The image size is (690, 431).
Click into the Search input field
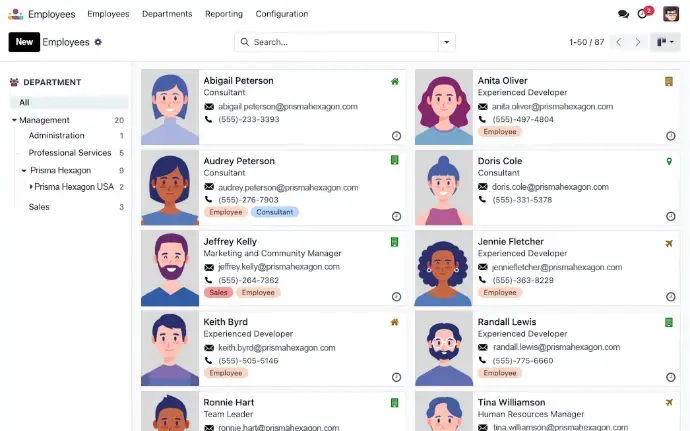click(340, 42)
